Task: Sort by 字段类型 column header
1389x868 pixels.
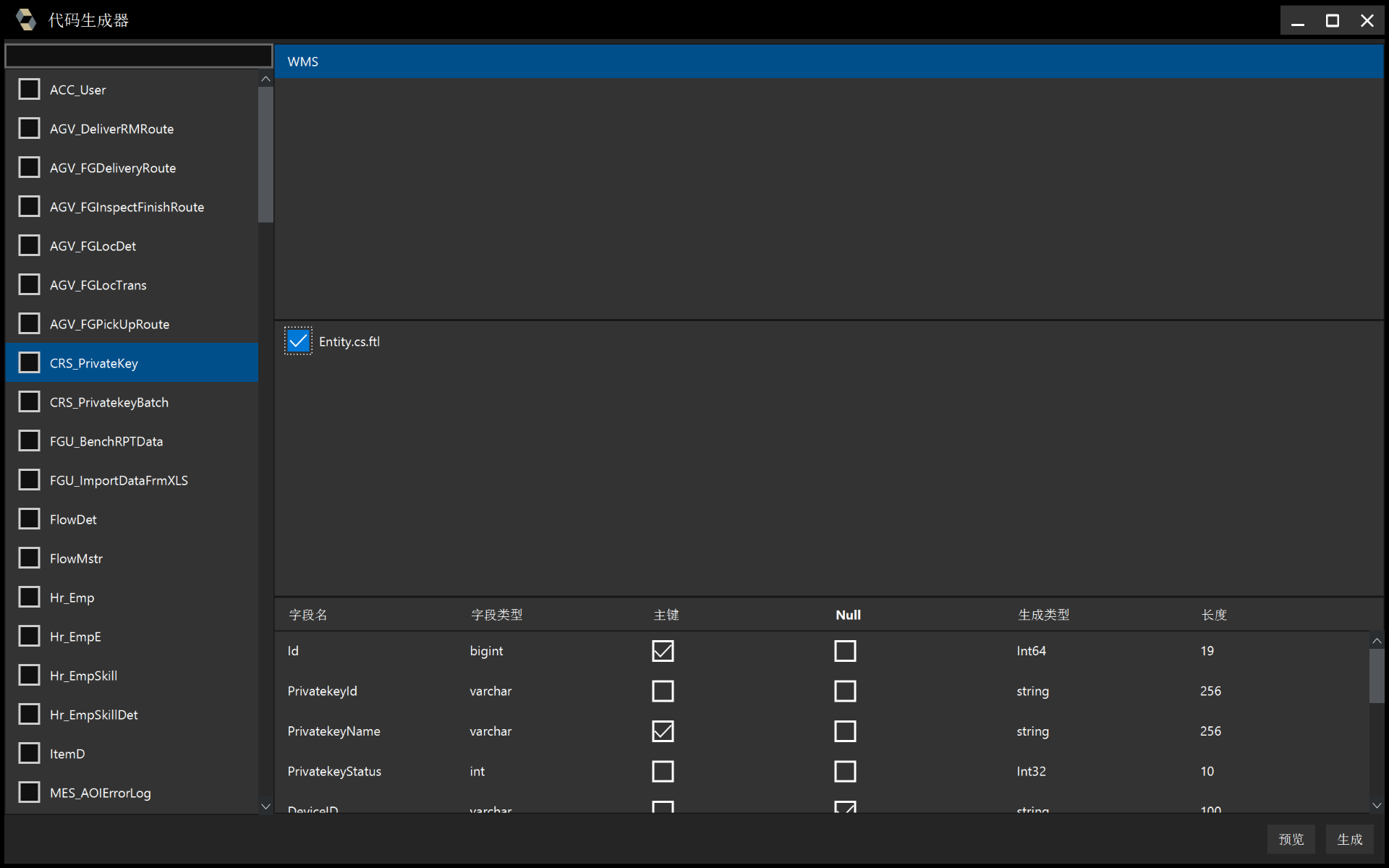Action: (497, 615)
